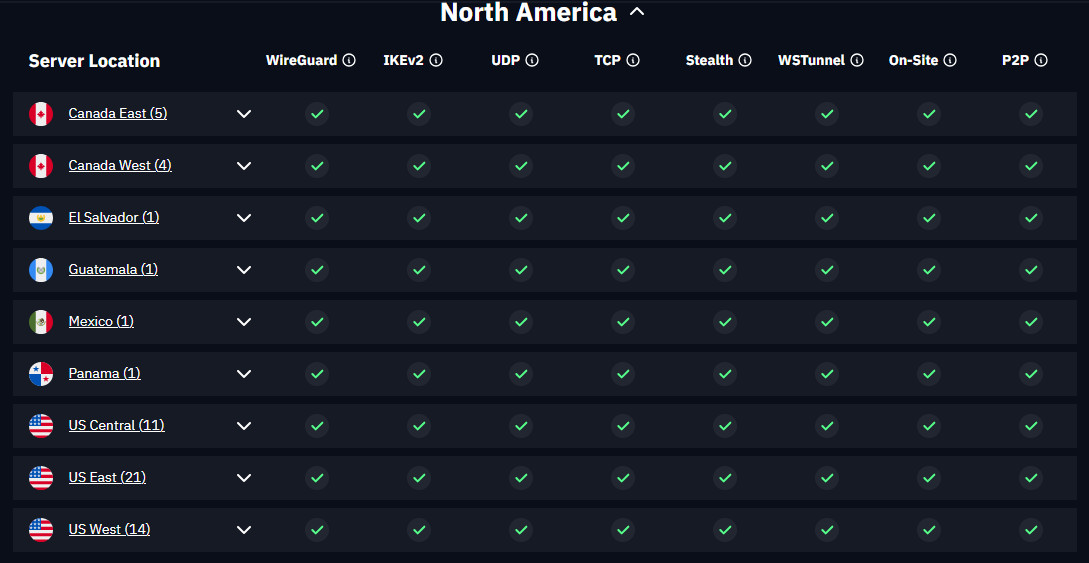The width and height of the screenshot is (1089, 563).
Task: Click the info icon next to WireGuard
Action: 349,60
